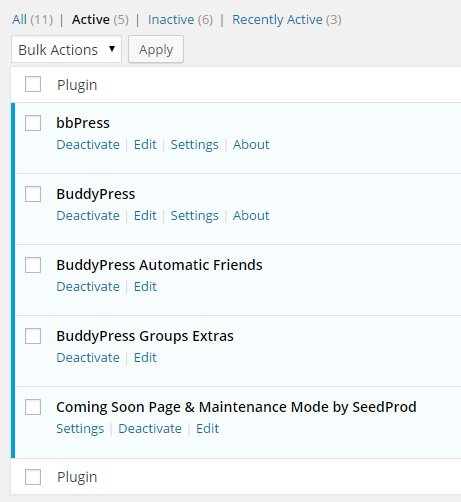Edit Coming Soon Page plugin
This screenshot has height=502, width=461.
pos(207,429)
